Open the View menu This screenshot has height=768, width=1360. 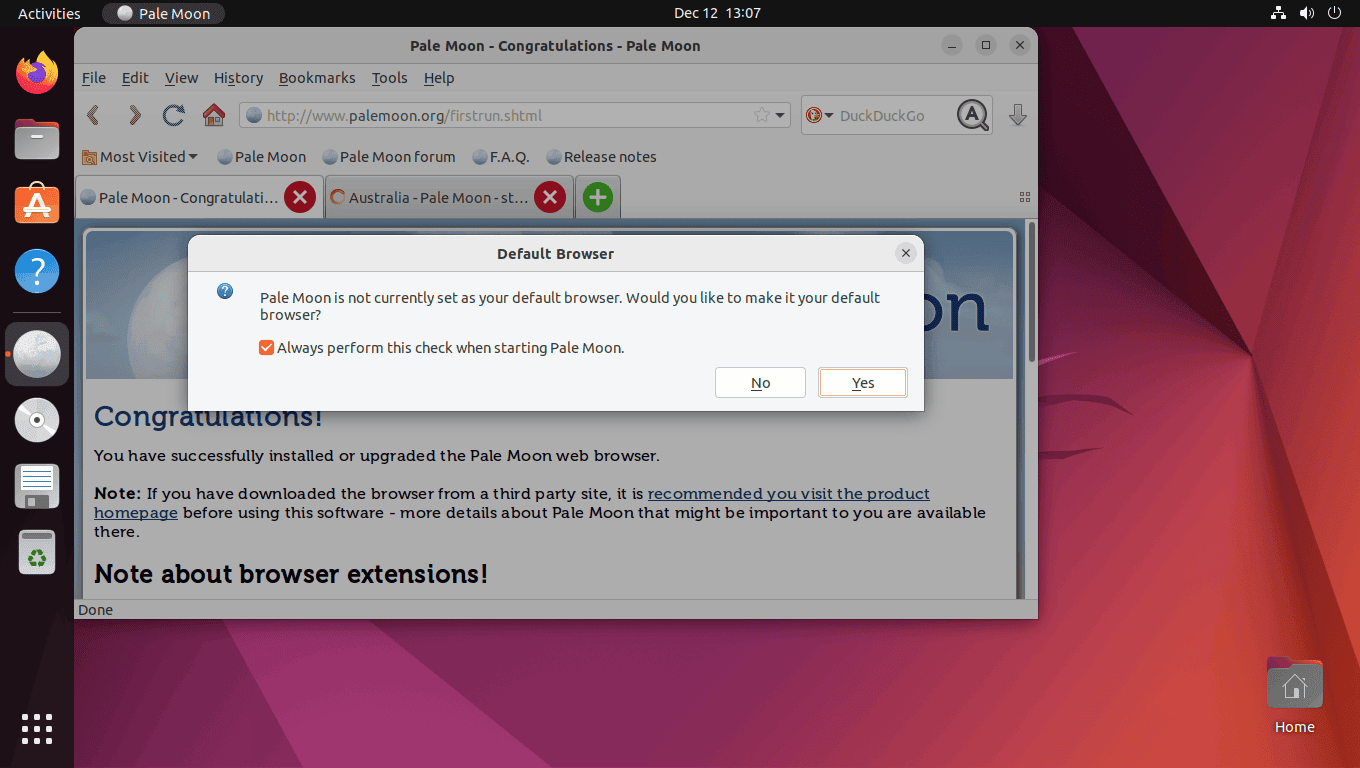click(181, 78)
